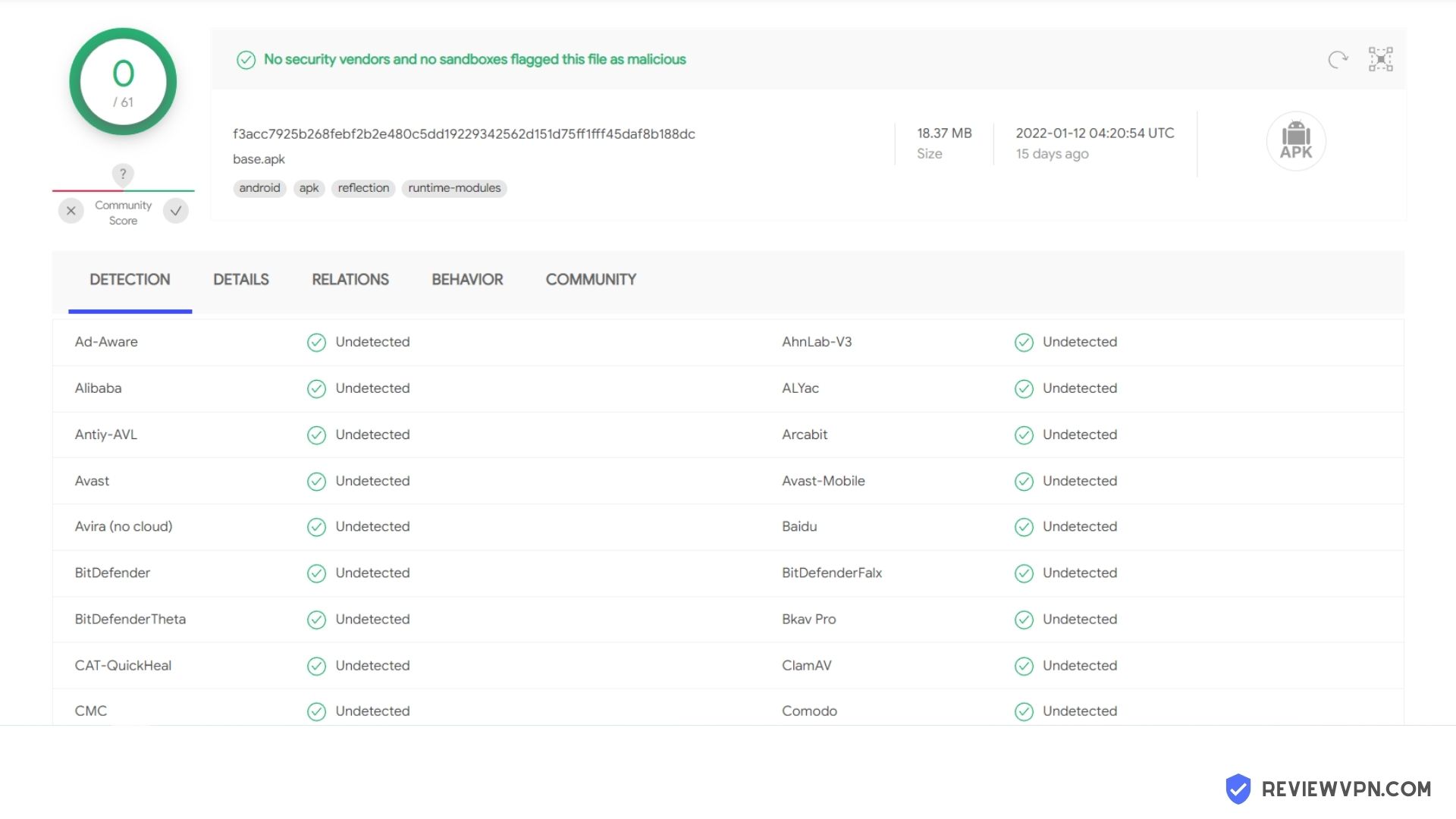
Task: Click the community score question mark icon
Action: (x=123, y=174)
